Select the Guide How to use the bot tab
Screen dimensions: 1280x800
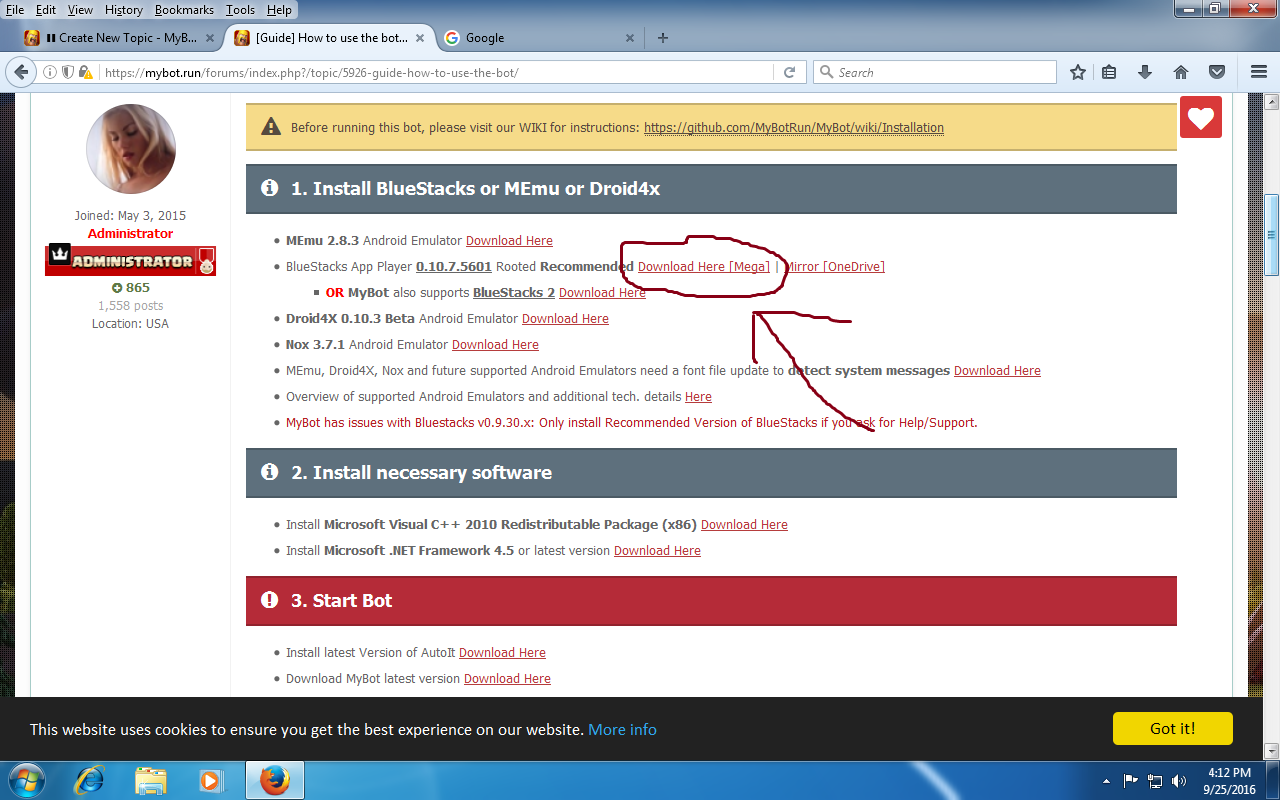(x=330, y=38)
